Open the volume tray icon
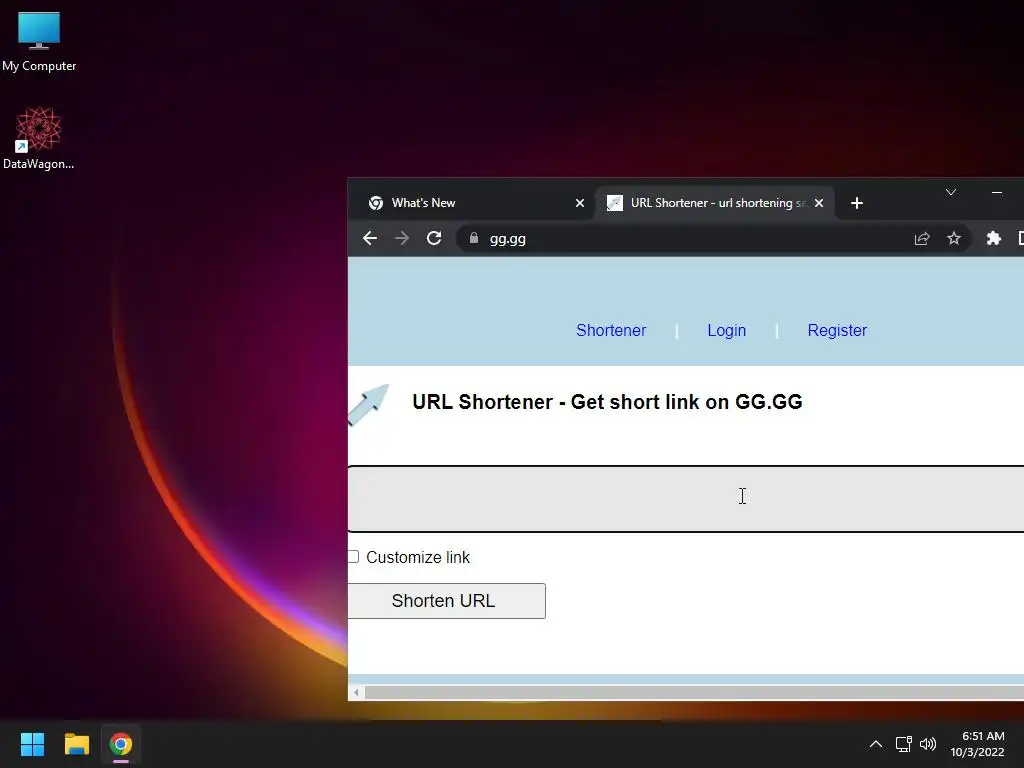The image size is (1024, 768). [x=928, y=744]
